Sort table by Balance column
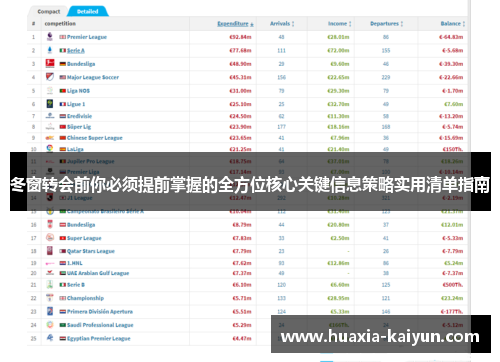This screenshot has height=362, width=500. (x=453, y=24)
